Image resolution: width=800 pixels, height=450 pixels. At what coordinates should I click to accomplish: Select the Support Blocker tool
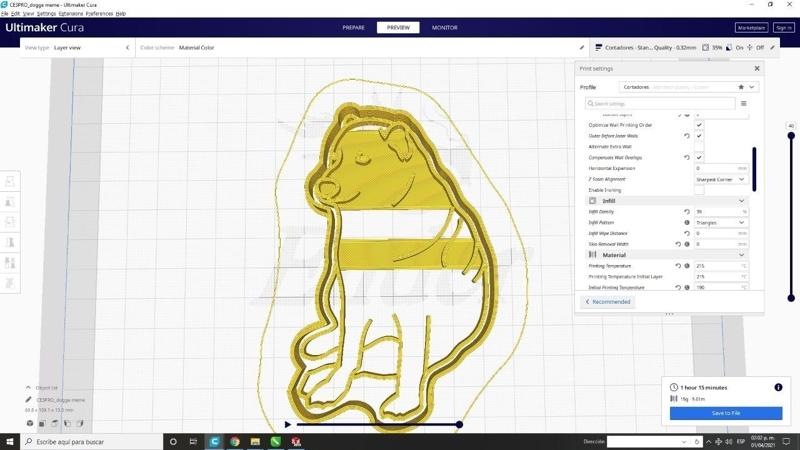(10, 284)
